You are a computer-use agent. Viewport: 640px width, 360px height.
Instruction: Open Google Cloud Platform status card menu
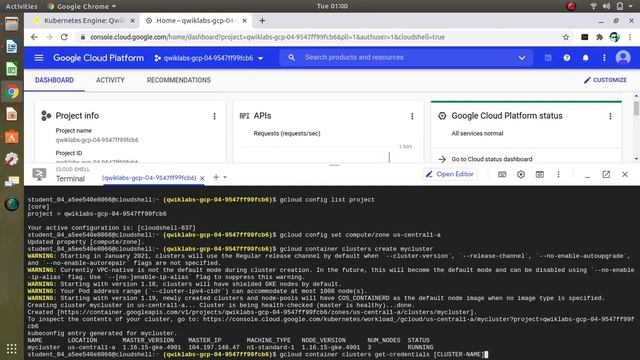coord(610,116)
